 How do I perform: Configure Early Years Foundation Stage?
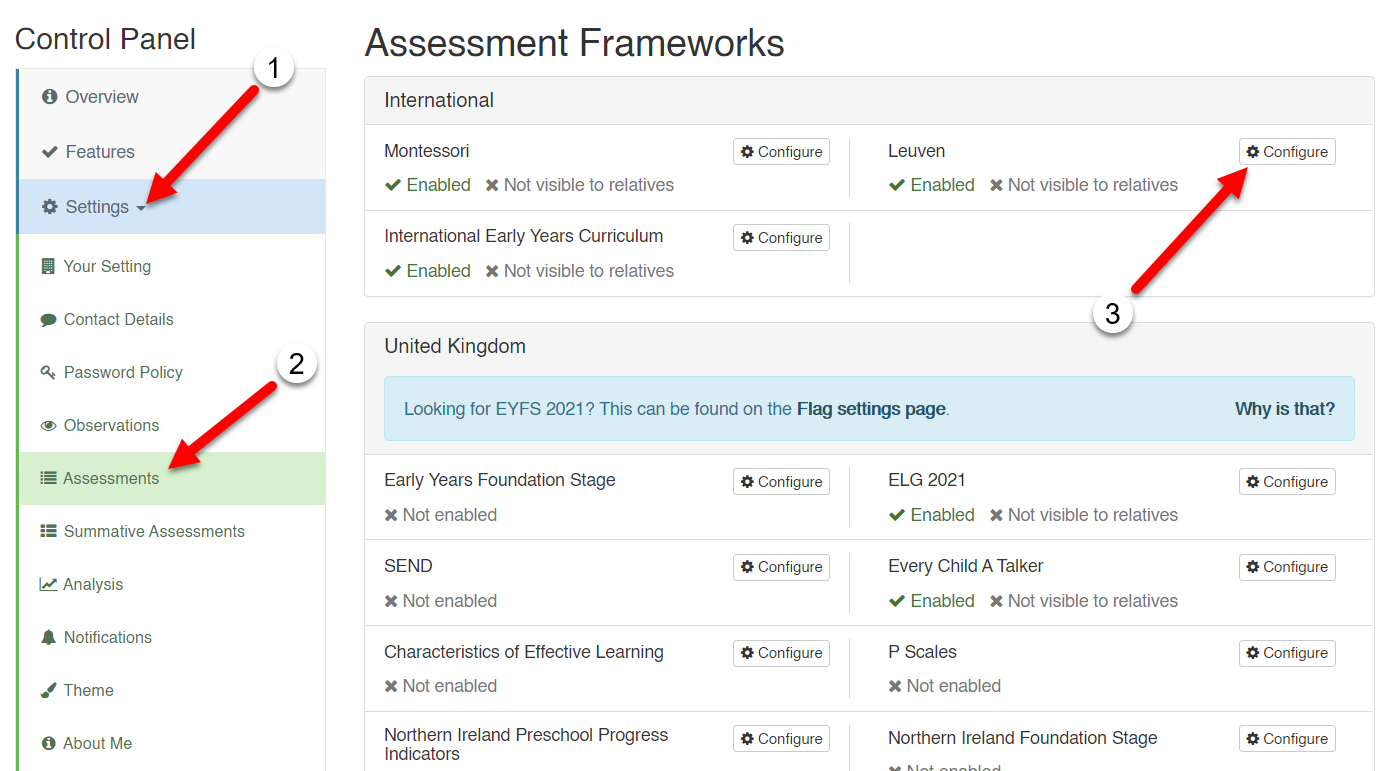click(781, 482)
